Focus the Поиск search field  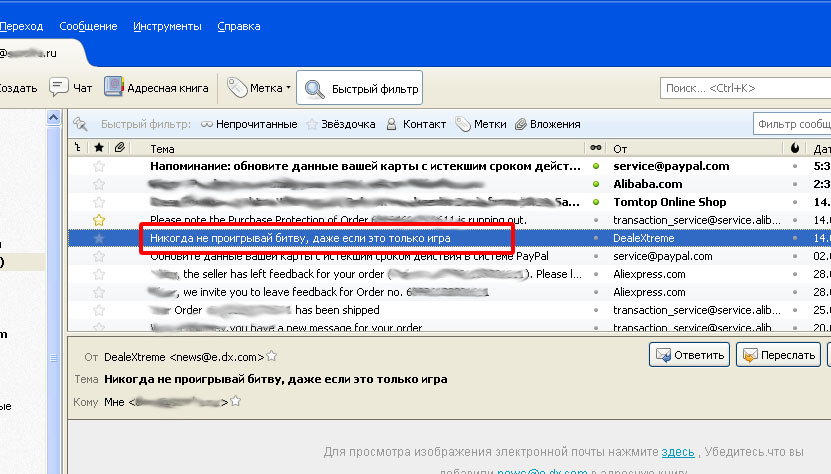(x=745, y=88)
